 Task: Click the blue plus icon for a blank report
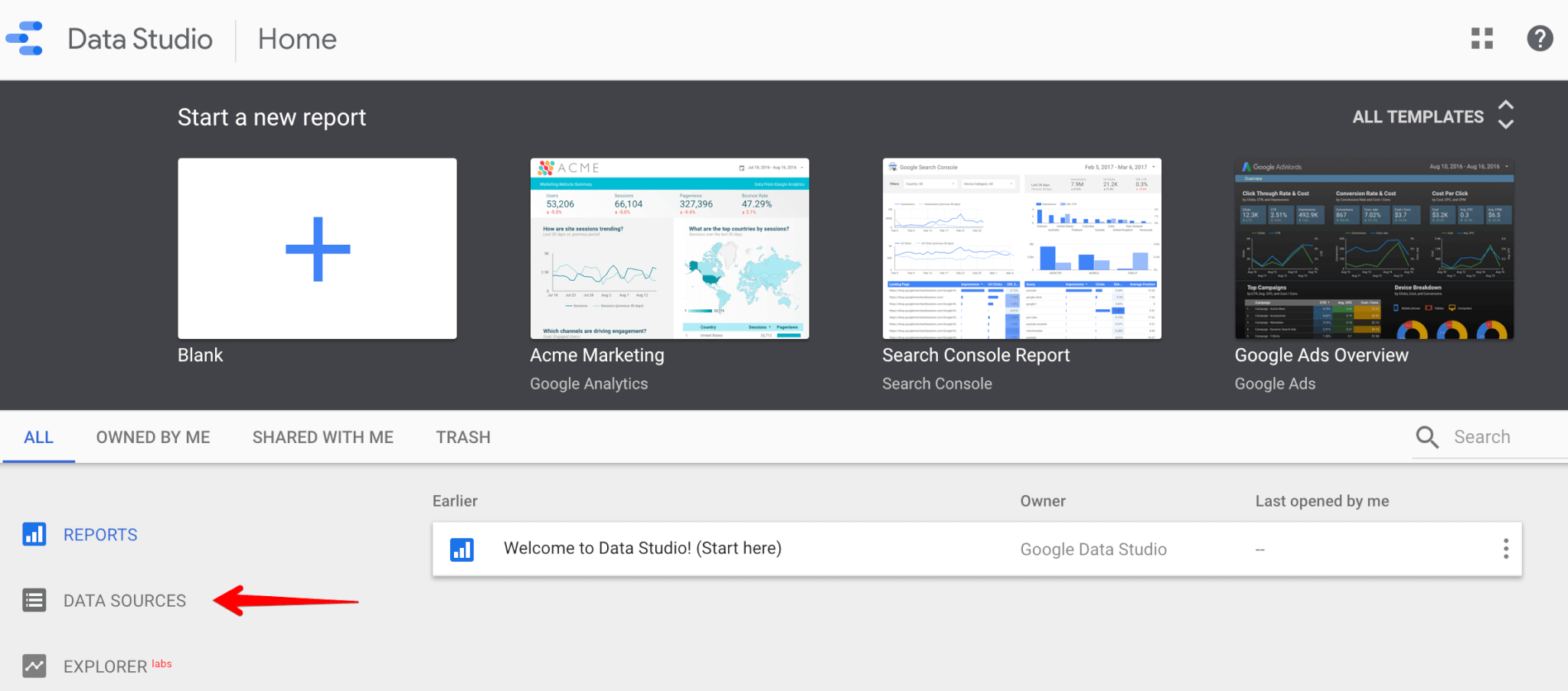tap(318, 249)
